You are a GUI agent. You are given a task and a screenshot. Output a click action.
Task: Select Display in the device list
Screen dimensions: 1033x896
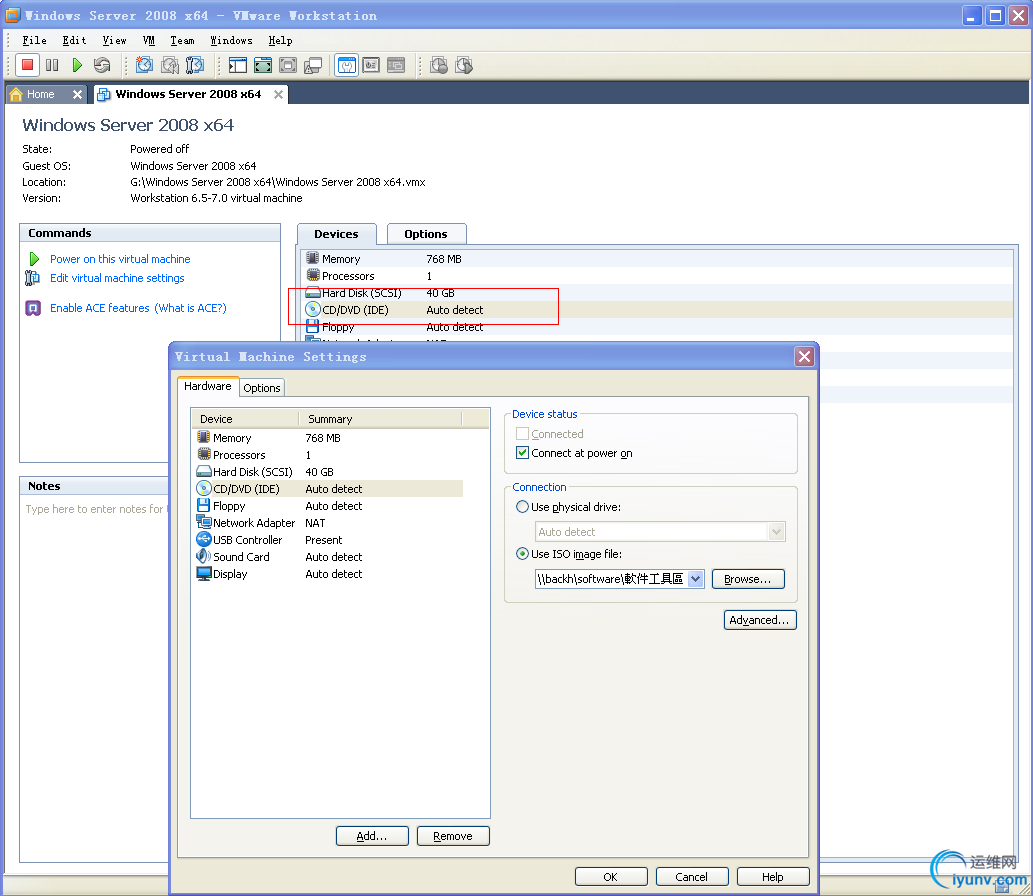(x=329, y=574)
